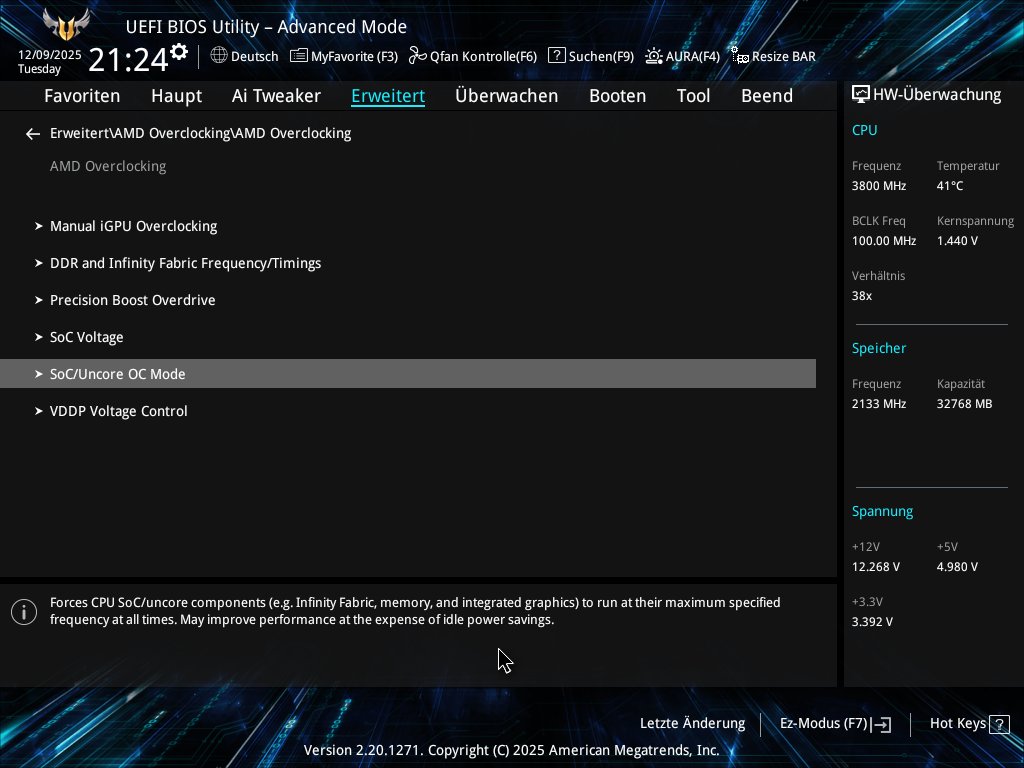This screenshot has height=768, width=1024.
Task: Click the Qfan fan icon
Action: [417, 56]
